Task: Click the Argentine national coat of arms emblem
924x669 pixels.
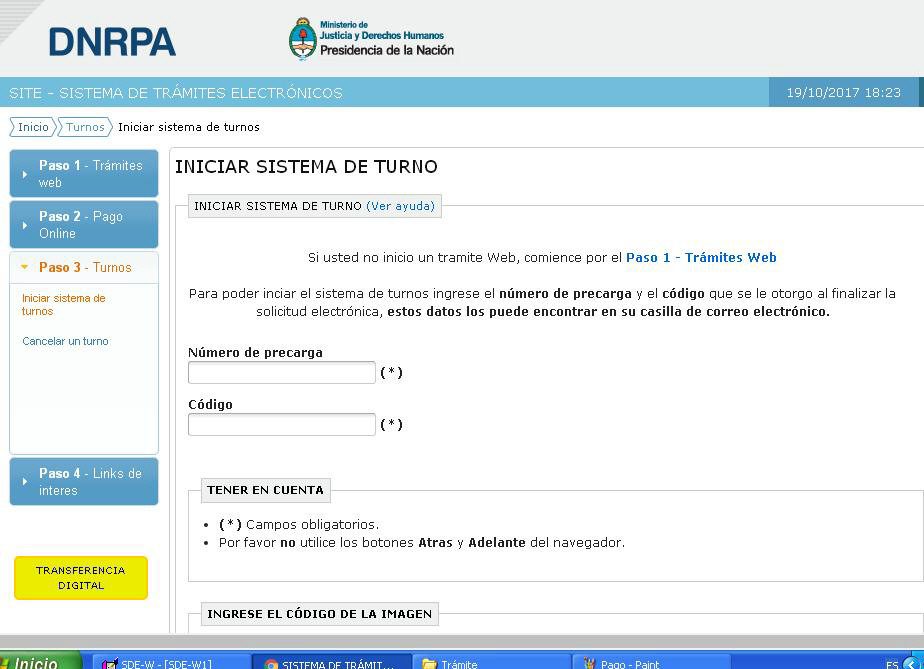Action: pos(302,39)
